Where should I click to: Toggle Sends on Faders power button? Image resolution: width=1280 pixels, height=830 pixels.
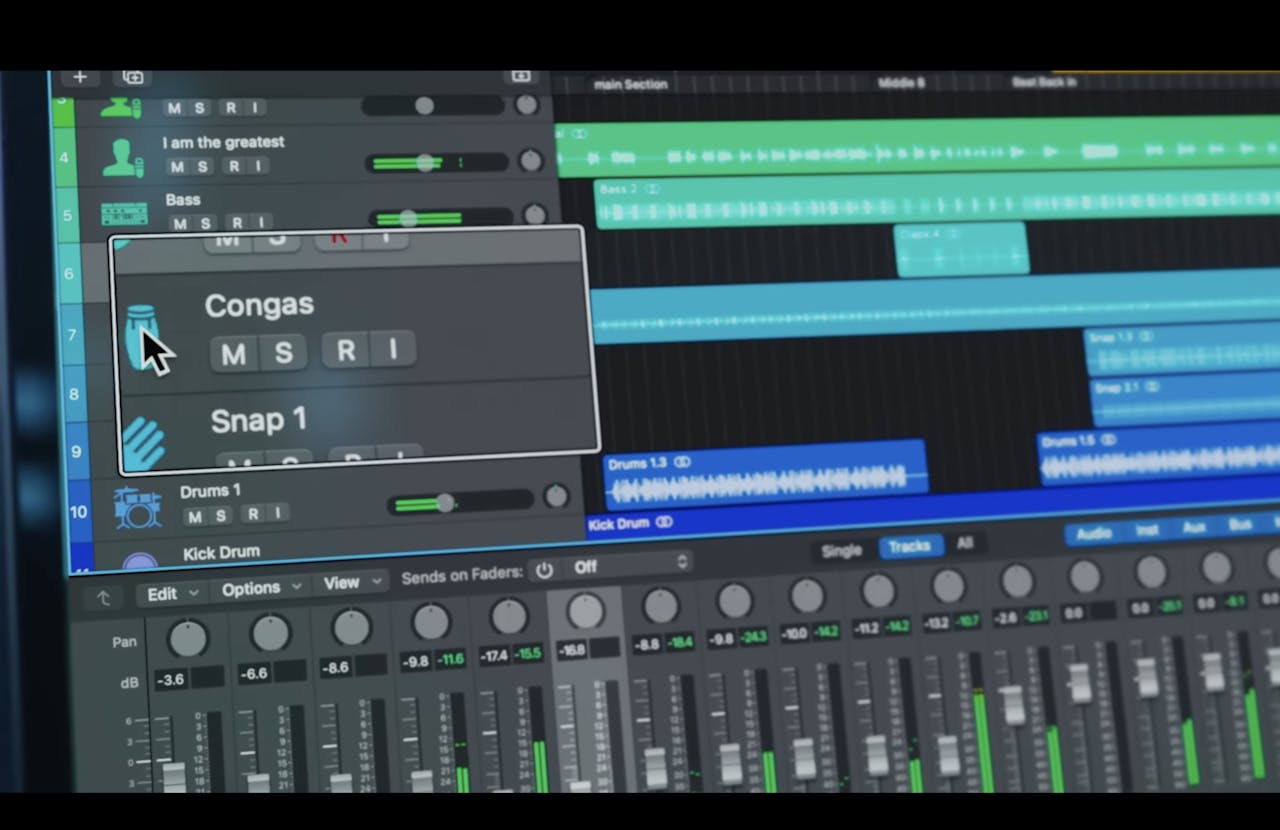pos(544,569)
